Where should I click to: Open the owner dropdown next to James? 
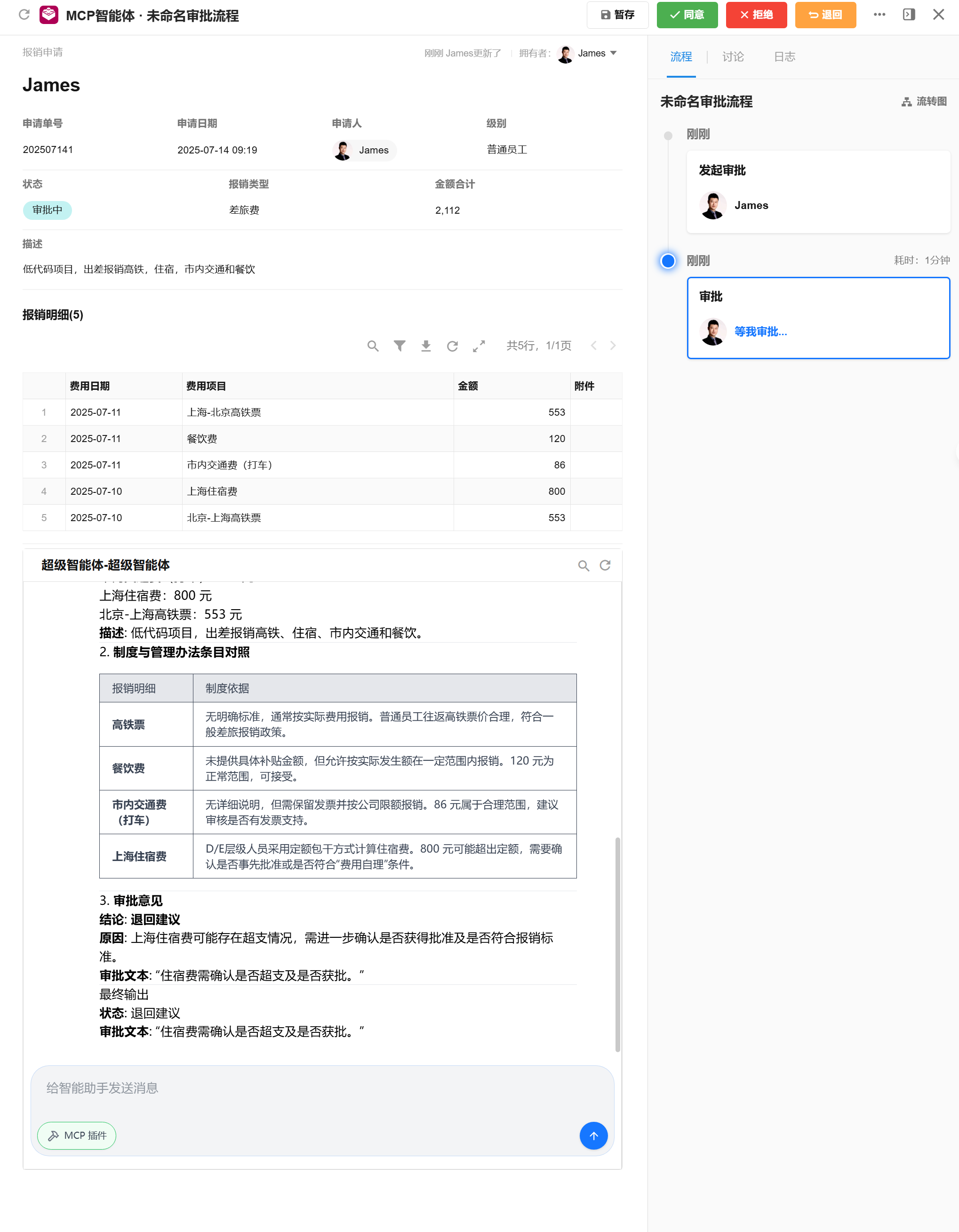615,53
